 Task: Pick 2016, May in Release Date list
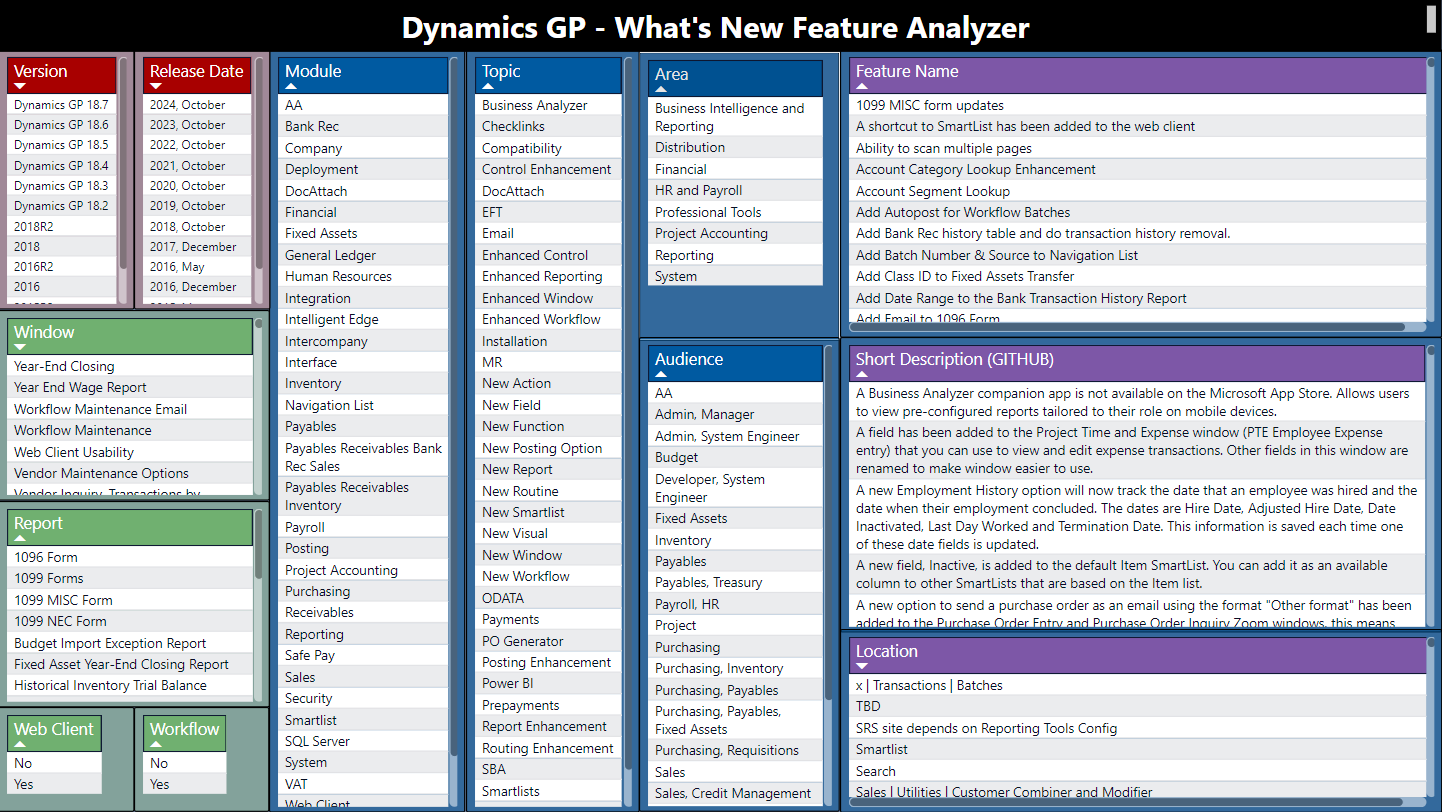[x=197, y=267]
